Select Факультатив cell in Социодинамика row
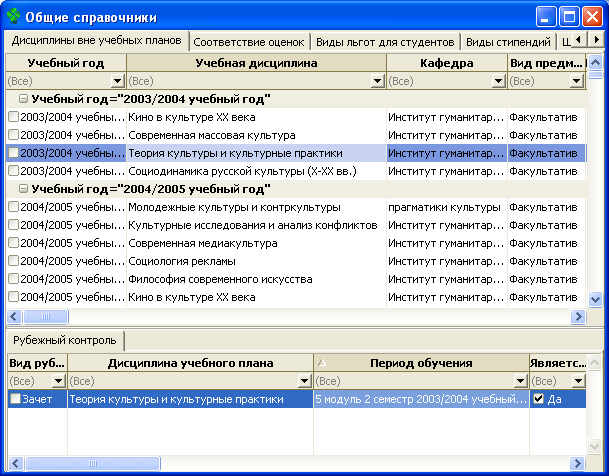The height and width of the screenshot is (476, 609). (x=546, y=171)
